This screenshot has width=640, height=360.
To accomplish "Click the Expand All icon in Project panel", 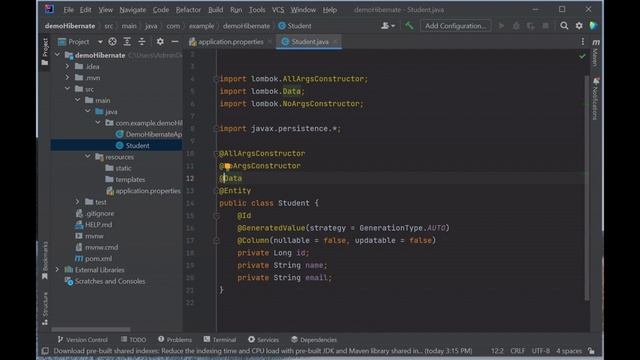I will [127, 42].
